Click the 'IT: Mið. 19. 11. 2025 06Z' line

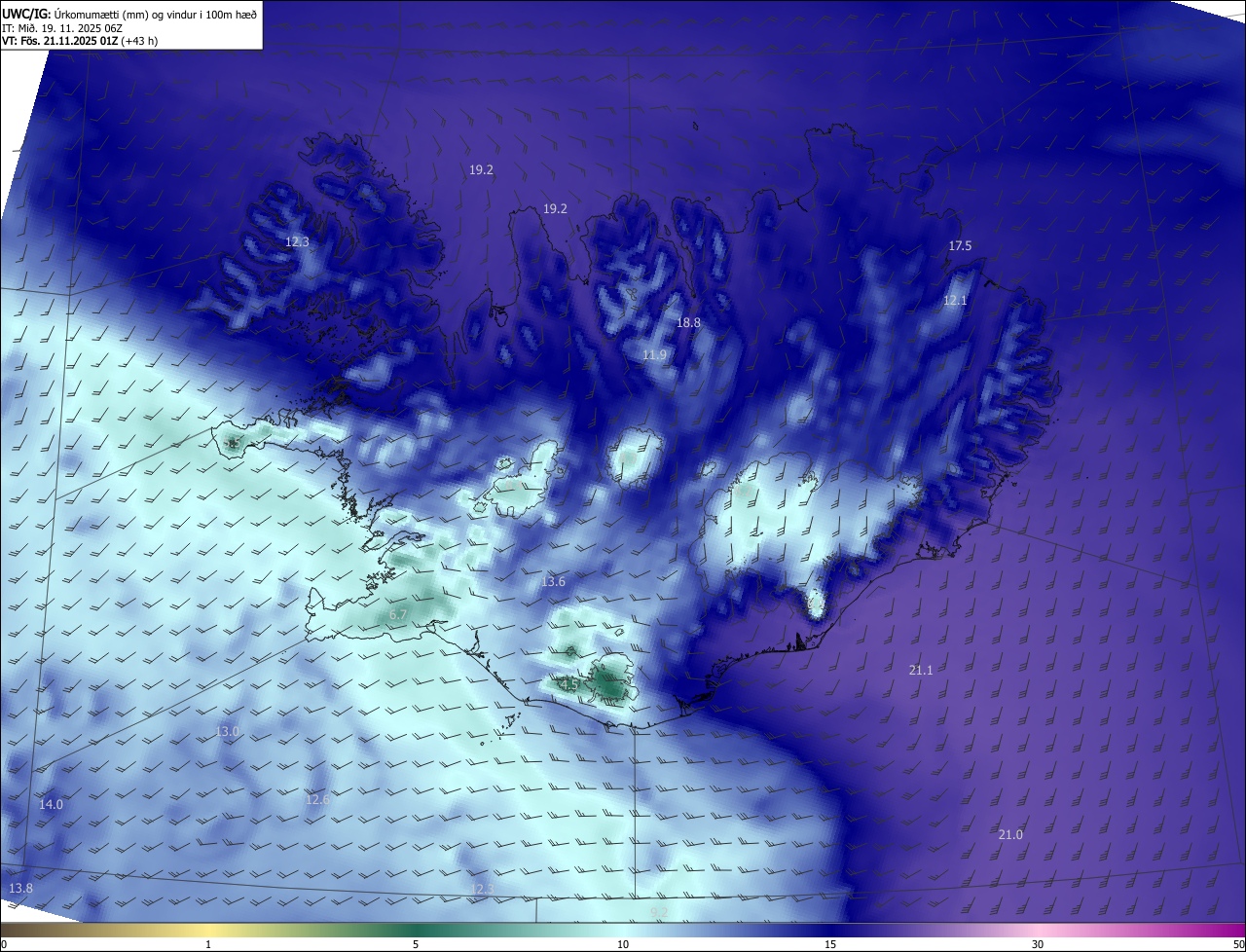62,28
